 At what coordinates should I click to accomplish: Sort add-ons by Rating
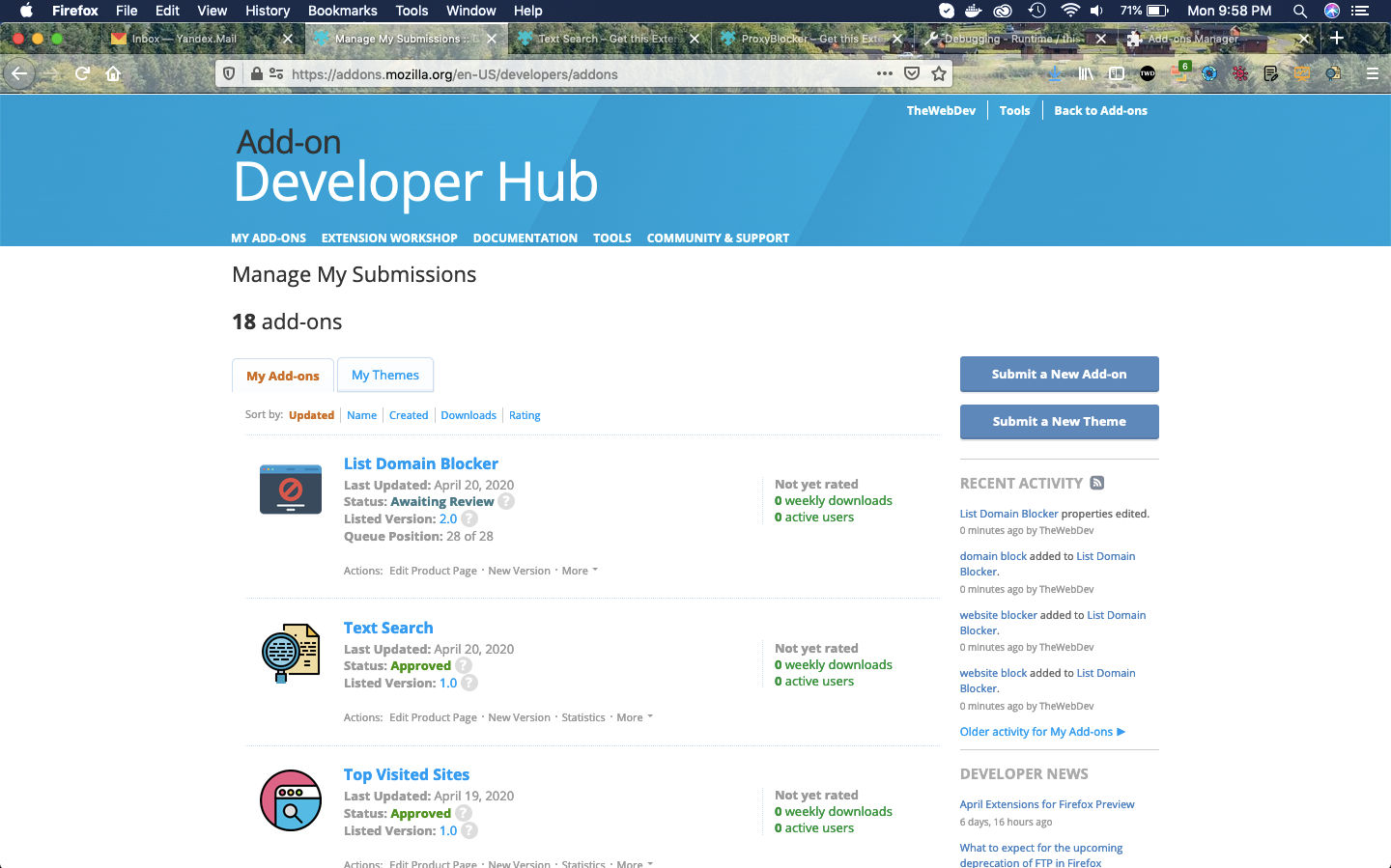tap(525, 415)
